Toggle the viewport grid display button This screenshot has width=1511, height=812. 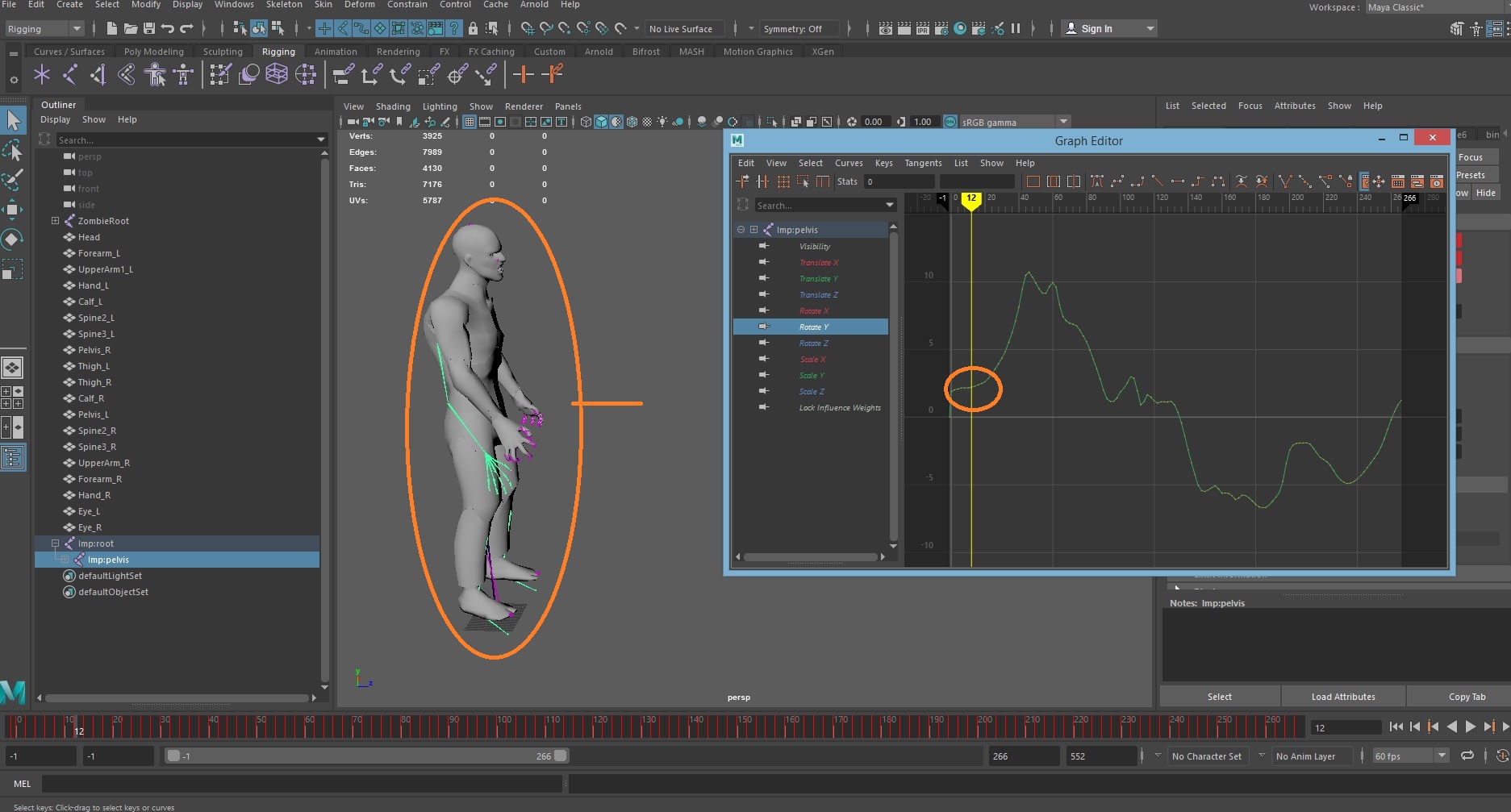point(470,122)
